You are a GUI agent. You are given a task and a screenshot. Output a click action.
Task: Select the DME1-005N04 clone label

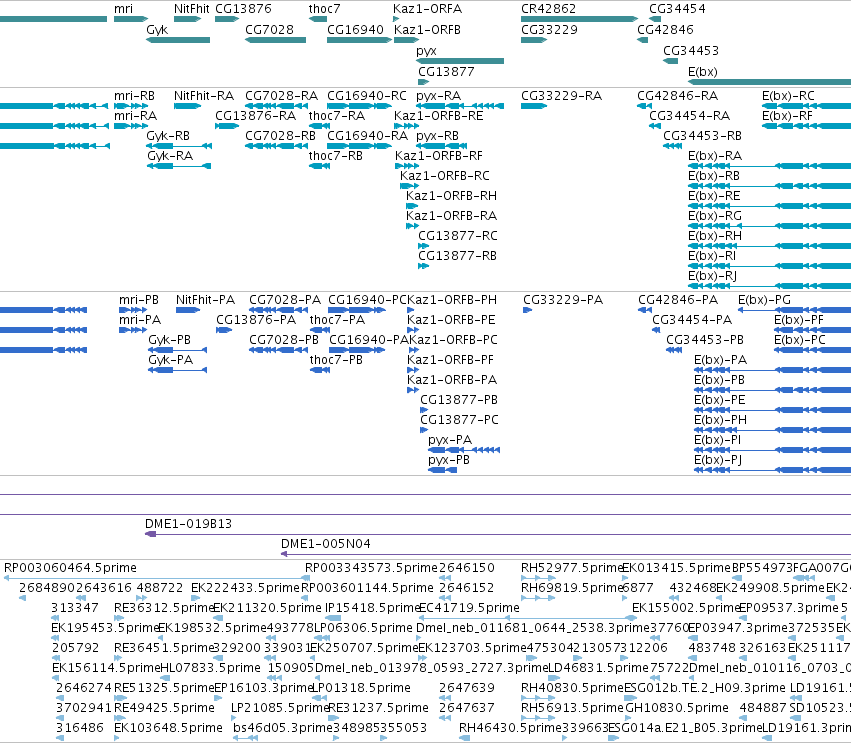coord(326,544)
